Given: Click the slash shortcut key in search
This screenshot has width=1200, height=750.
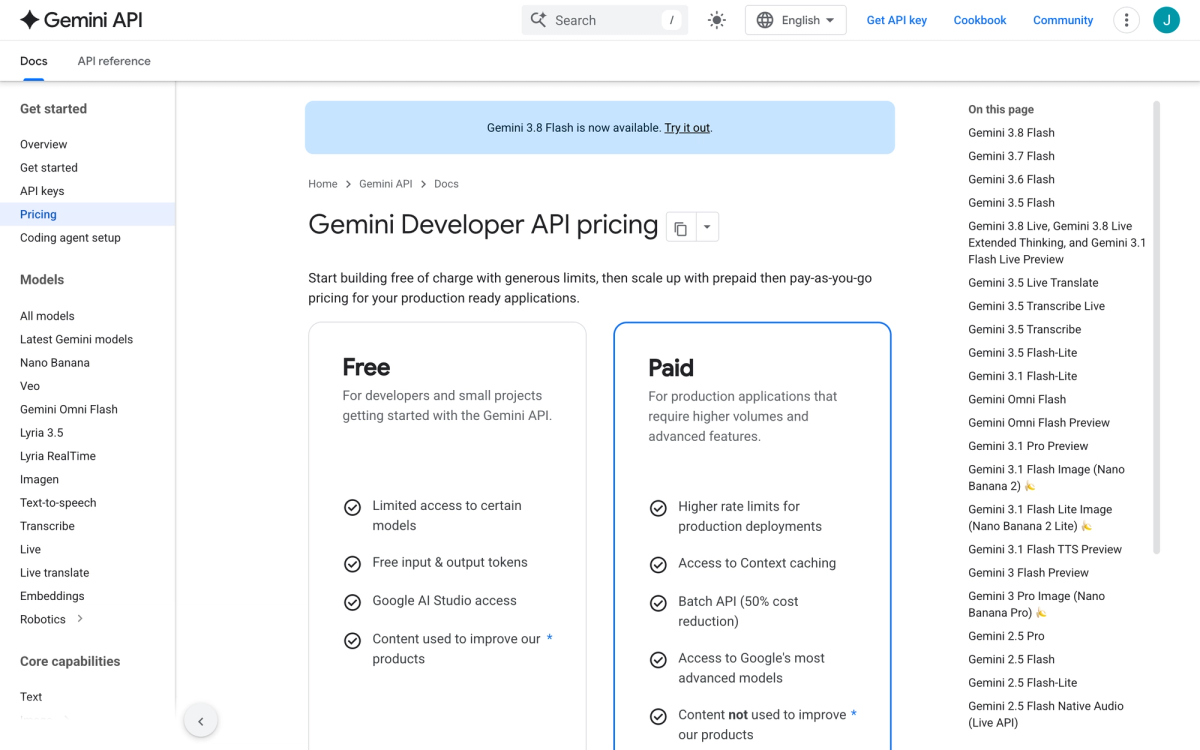Looking at the screenshot, I should pos(672,20).
